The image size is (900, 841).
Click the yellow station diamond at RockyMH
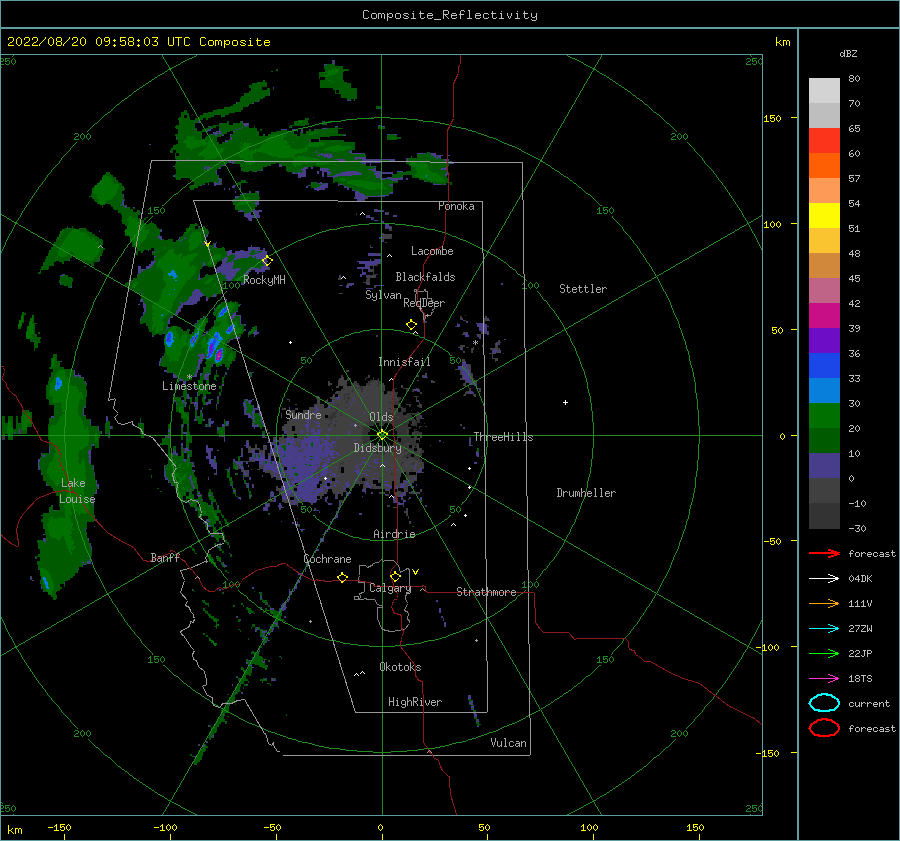267,261
